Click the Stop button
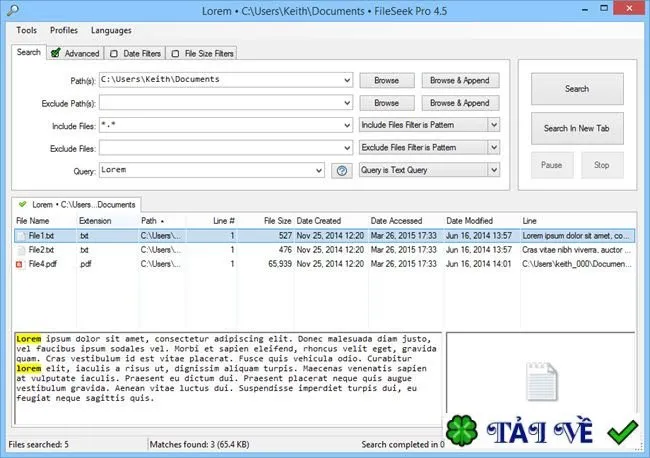This screenshot has width=650, height=458. tap(602, 165)
